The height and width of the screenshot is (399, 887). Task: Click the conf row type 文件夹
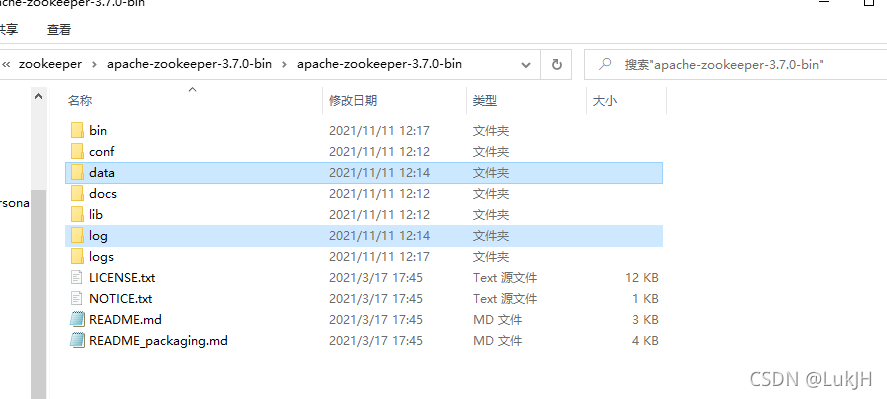491,152
